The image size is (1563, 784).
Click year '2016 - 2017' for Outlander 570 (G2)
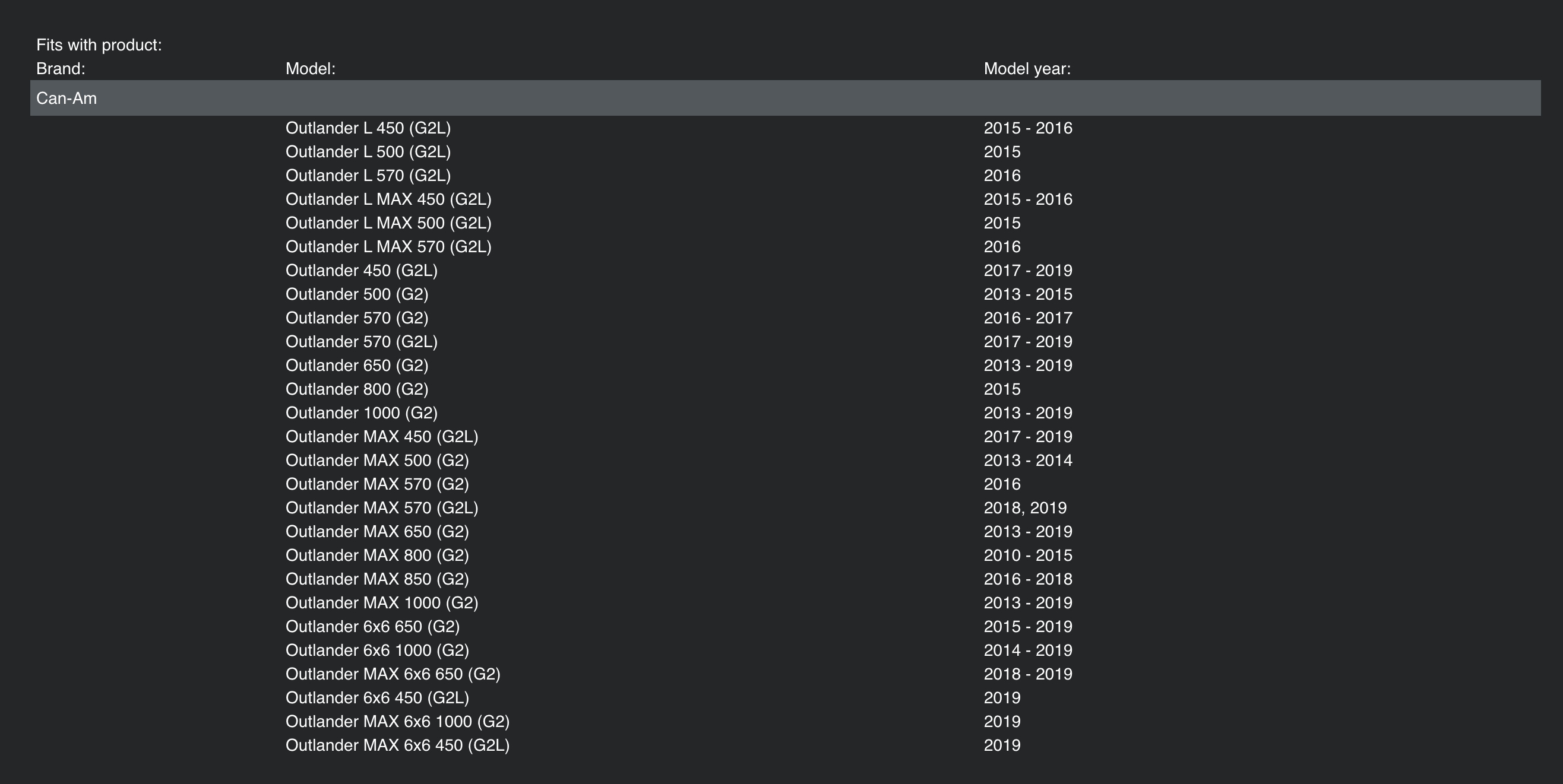(1028, 318)
